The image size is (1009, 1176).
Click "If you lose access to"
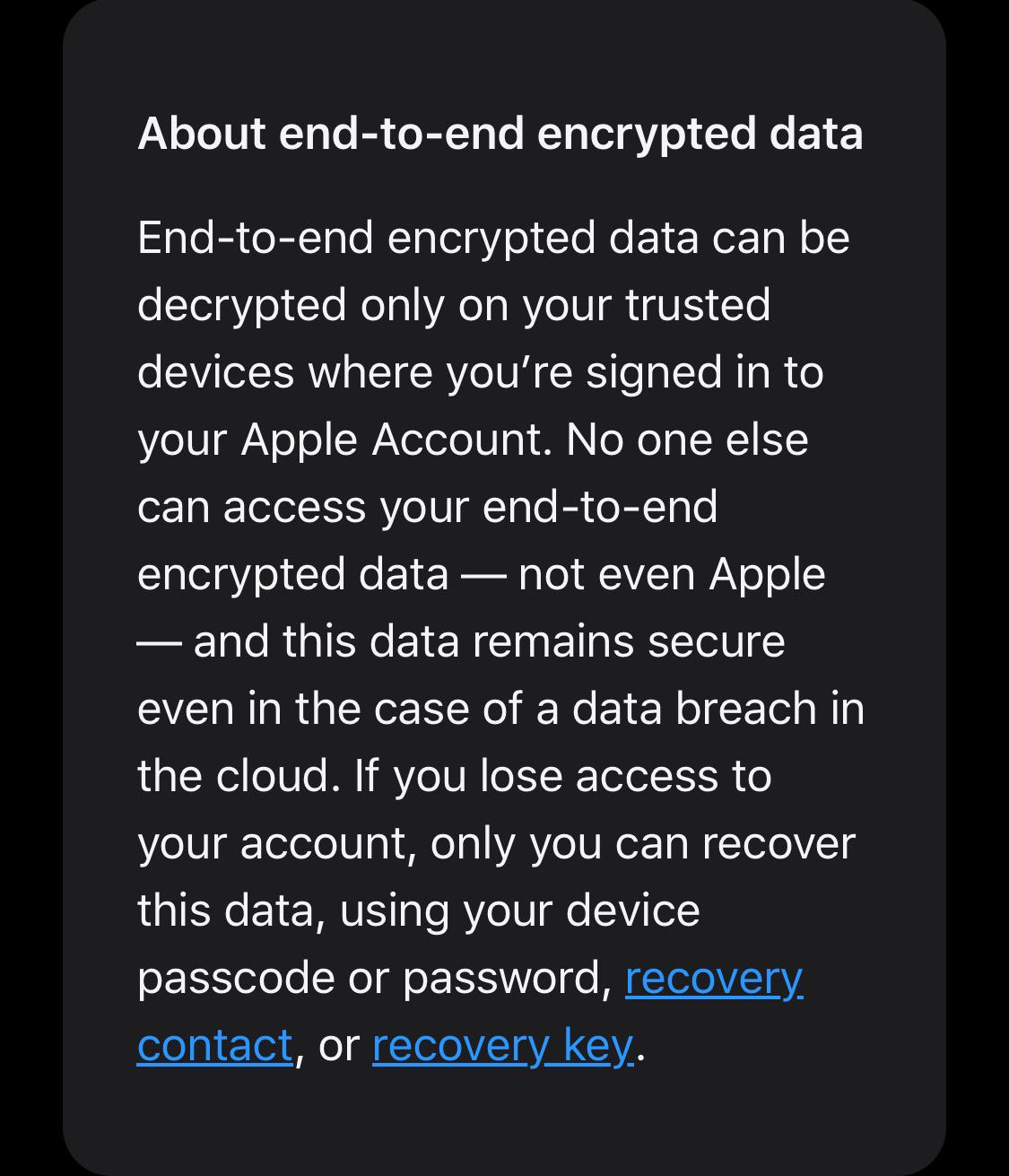pyautogui.click(x=562, y=776)
